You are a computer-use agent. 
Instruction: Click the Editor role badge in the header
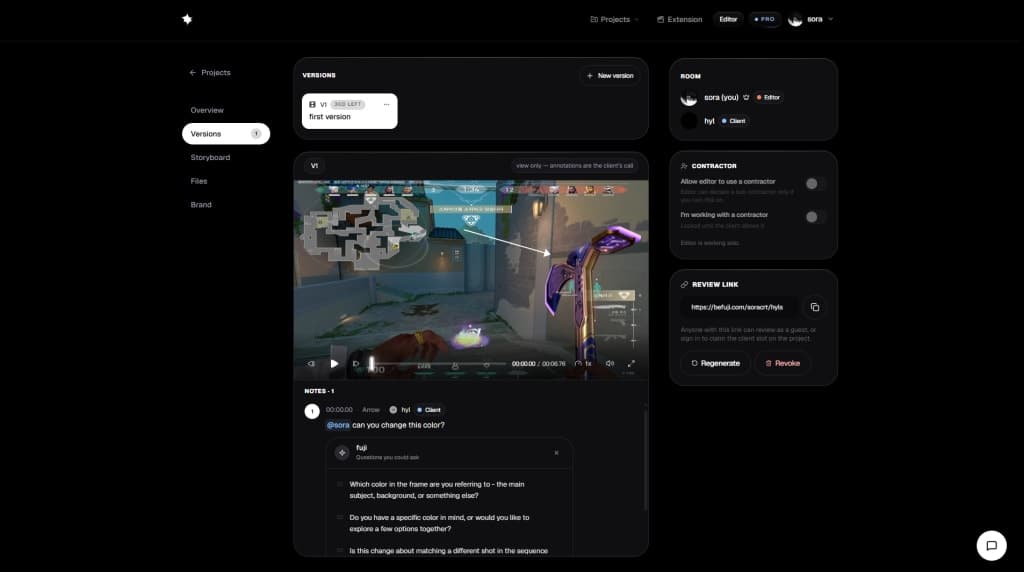728,20
